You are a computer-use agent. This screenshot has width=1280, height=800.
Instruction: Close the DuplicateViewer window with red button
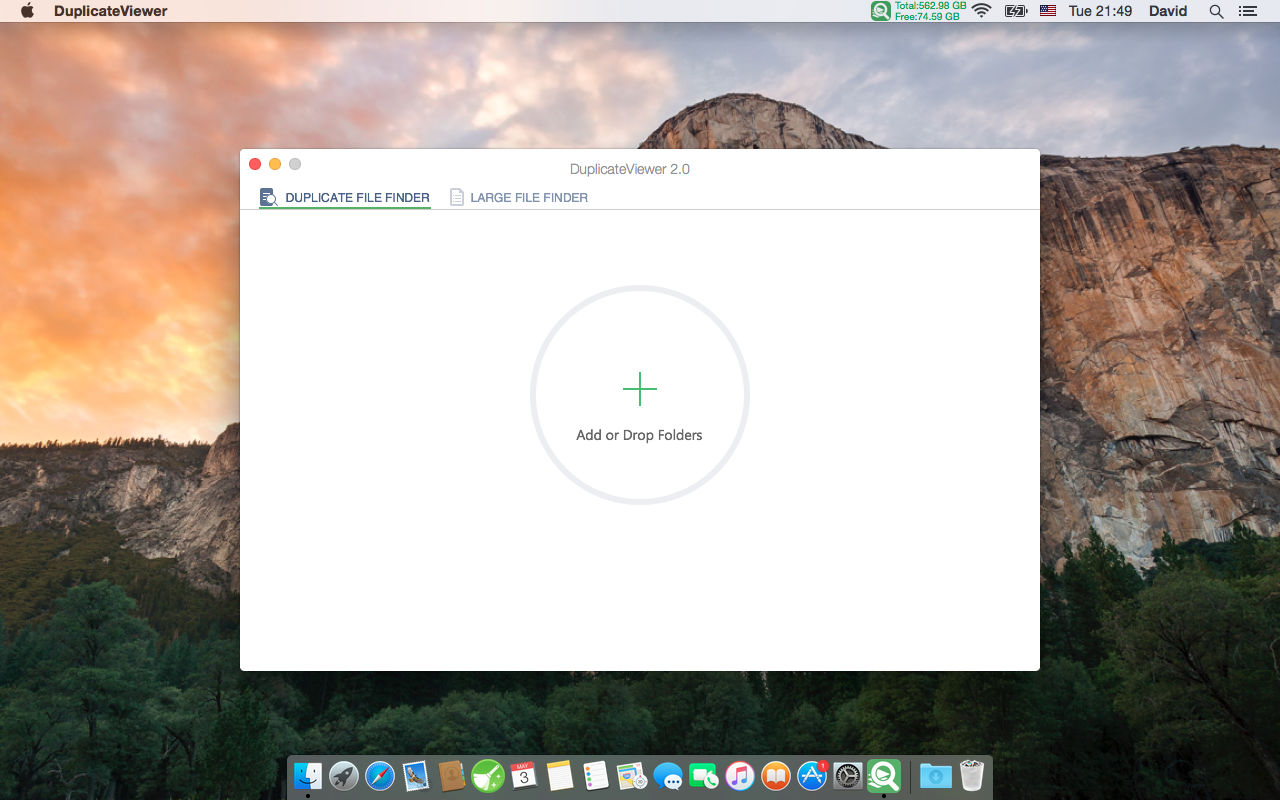[x=255, y=164]
